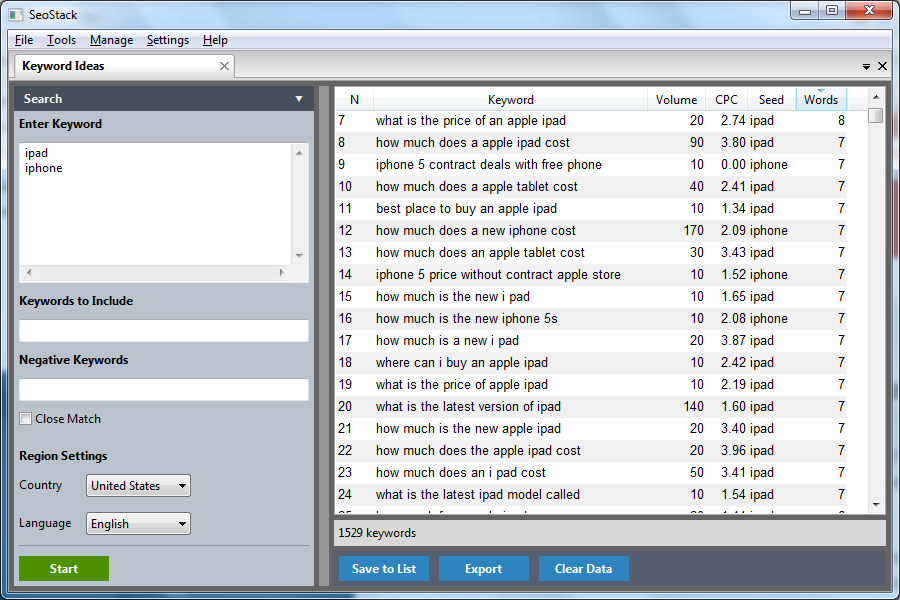Viewport: 900px width, 600px height.
Task: Click the Enter Keyword text area
Action: 156,204
